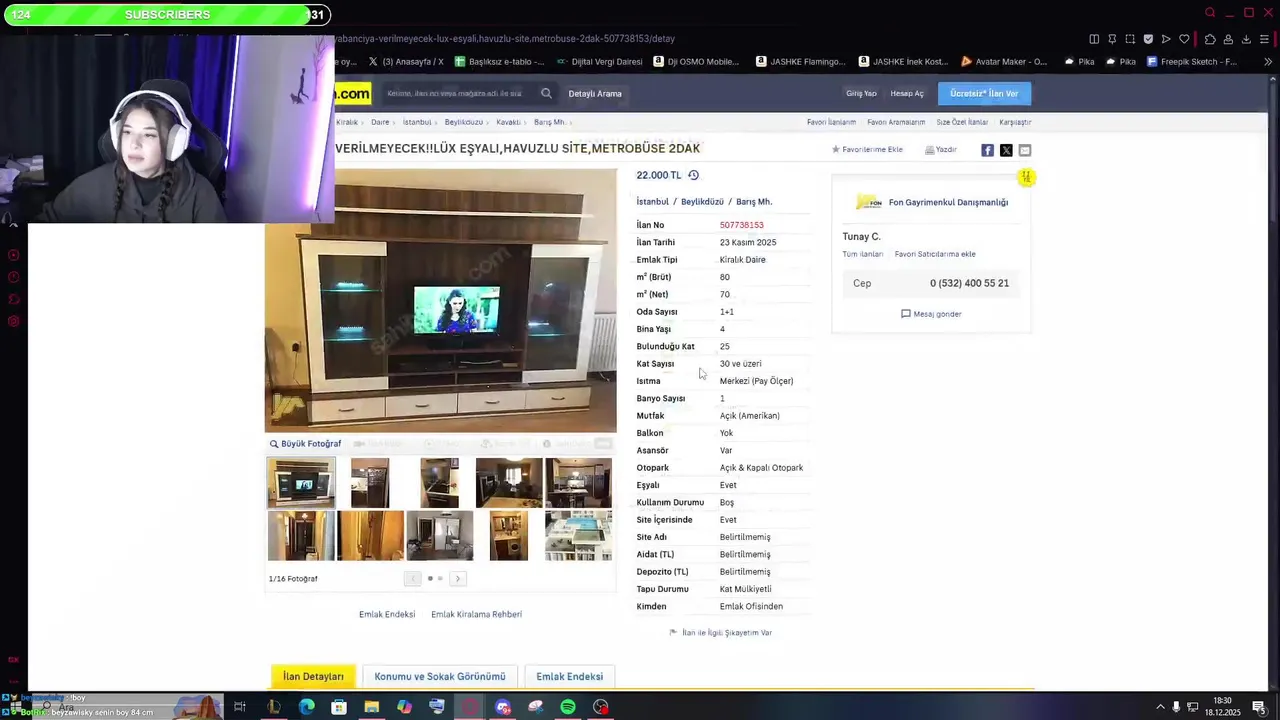Expand the hidden system tray icons chevron

tap(1160, 707)
